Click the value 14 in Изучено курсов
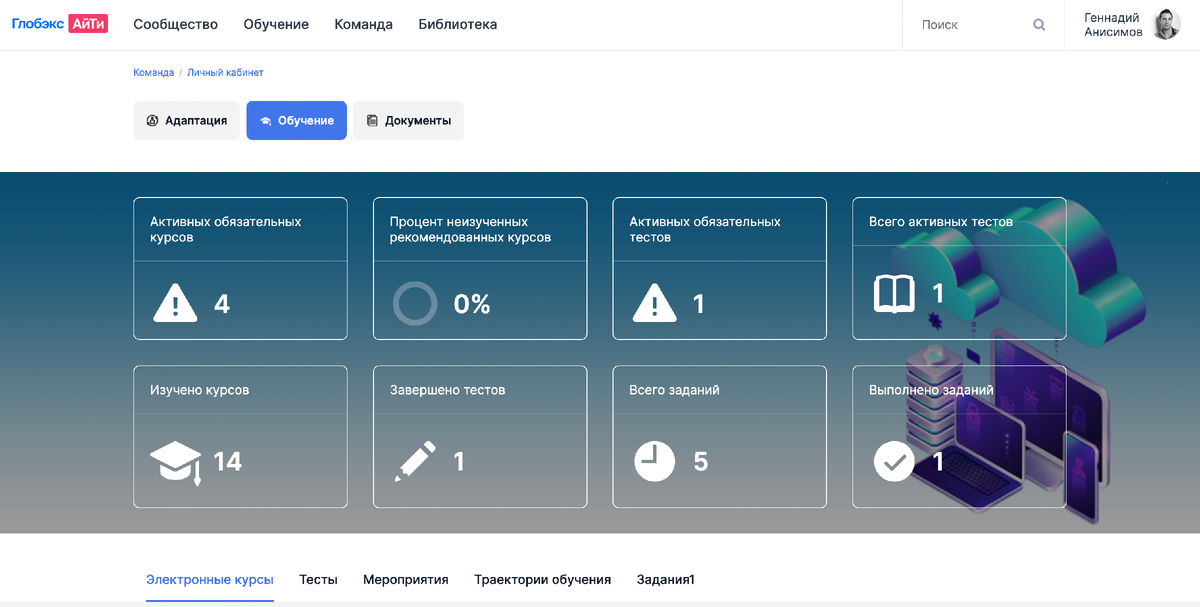 pyautogui.click(x=228, y=461)
